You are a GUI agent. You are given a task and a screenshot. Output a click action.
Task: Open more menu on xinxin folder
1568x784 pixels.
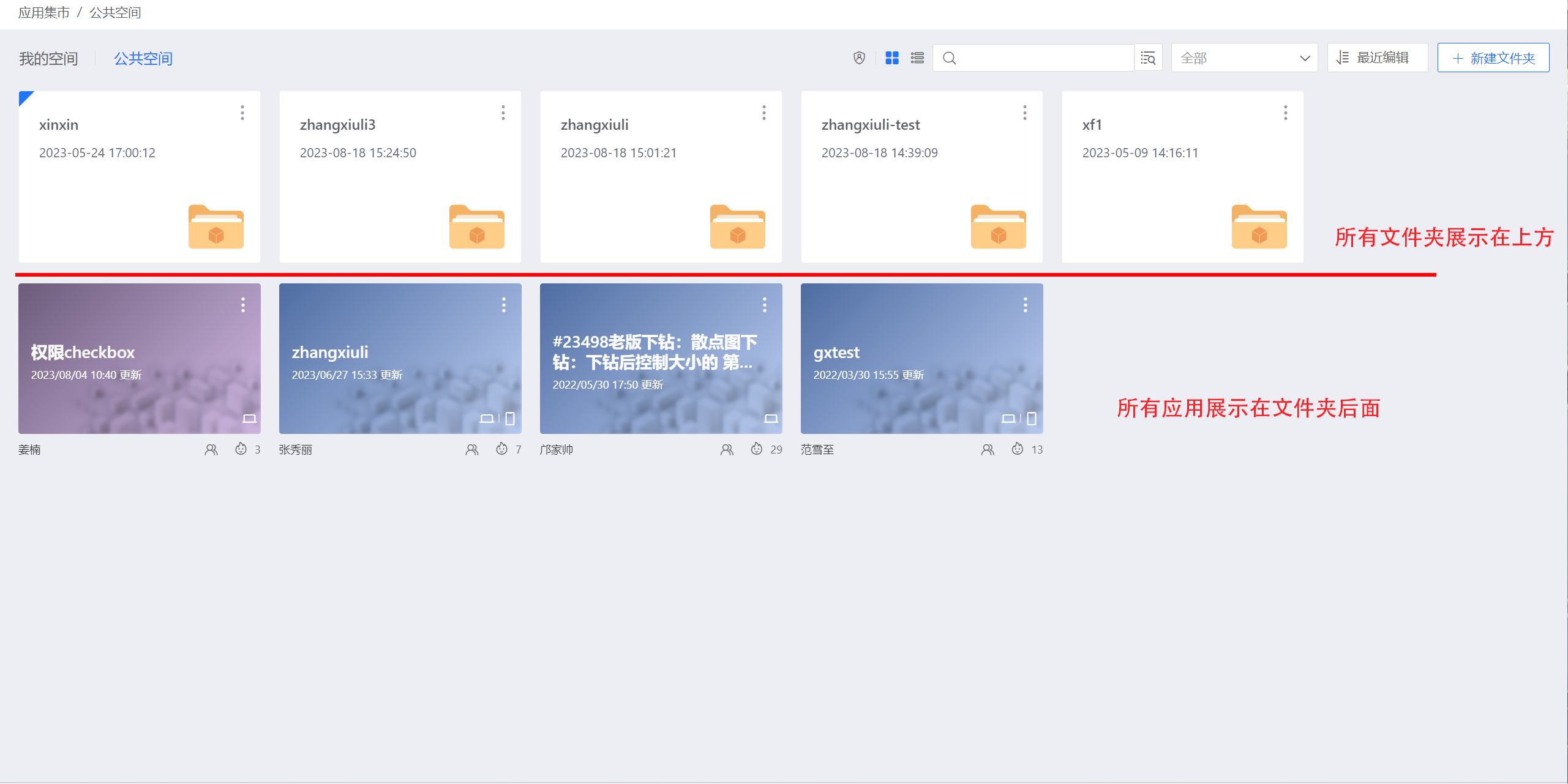[x=242, y=113]
